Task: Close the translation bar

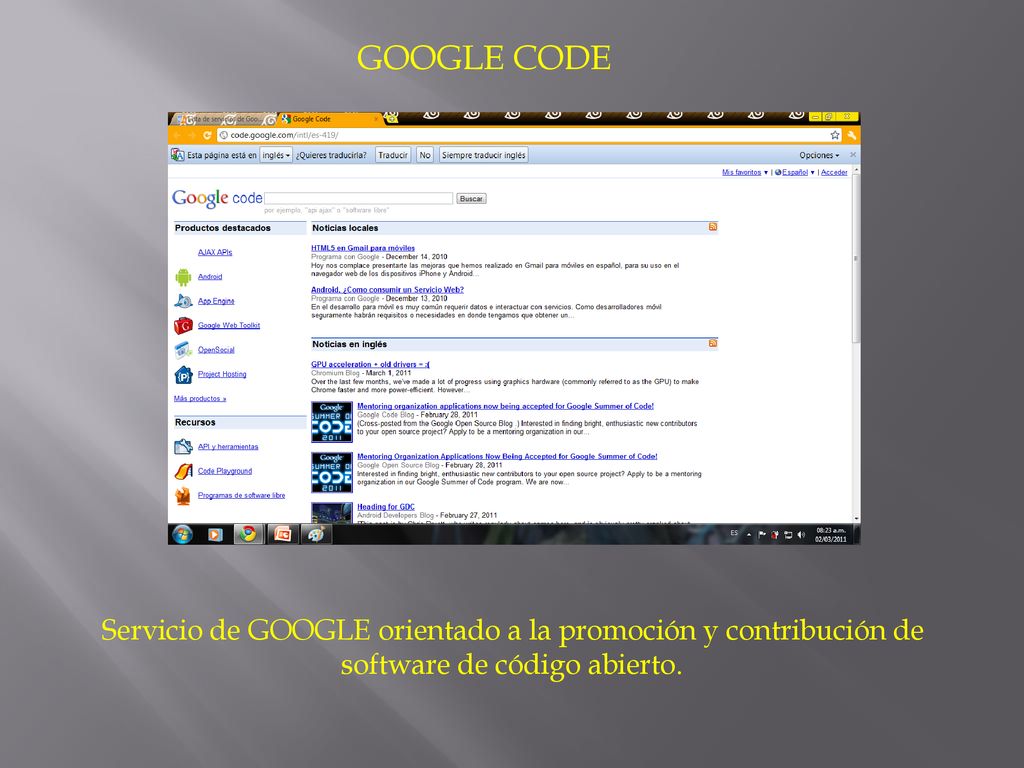Action: click(x=852, y=155)
